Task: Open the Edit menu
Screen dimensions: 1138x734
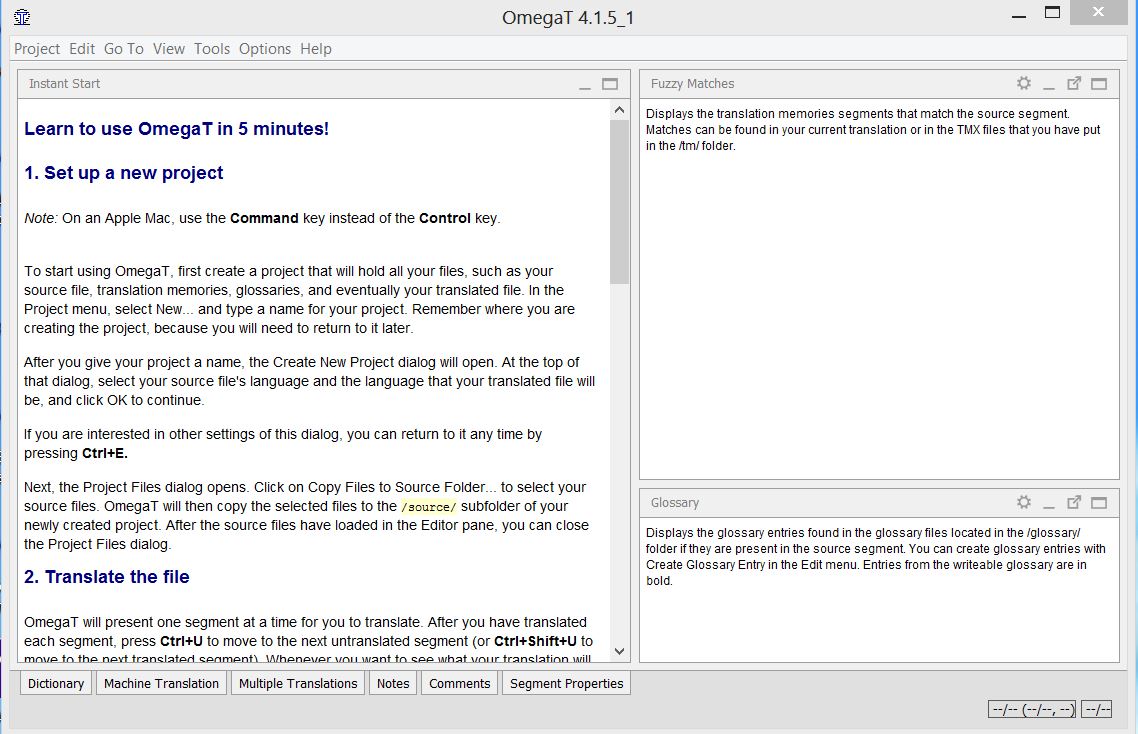Action: [x=82, y=49]
